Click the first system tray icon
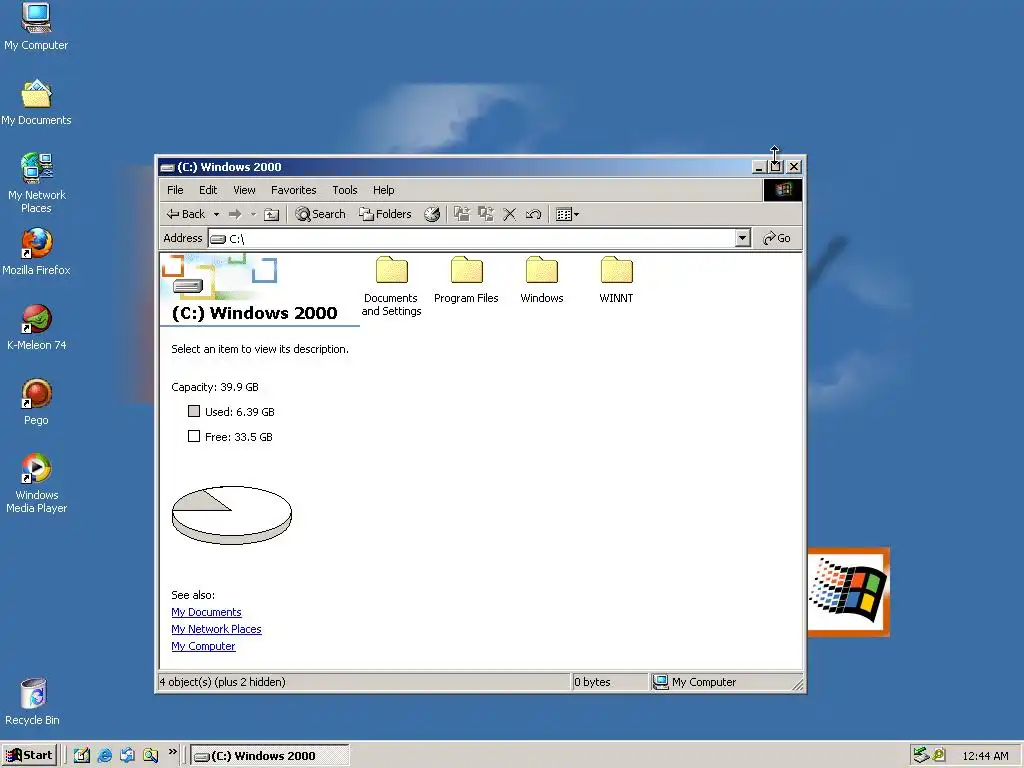This screenshot has height=768, width=1024. (921, 755)
